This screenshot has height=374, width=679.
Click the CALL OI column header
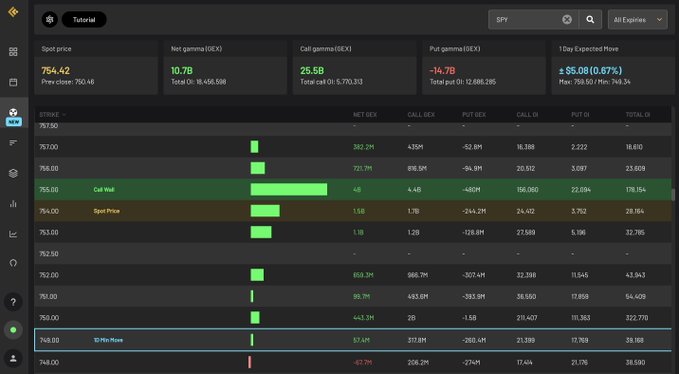tap(527, 115)
